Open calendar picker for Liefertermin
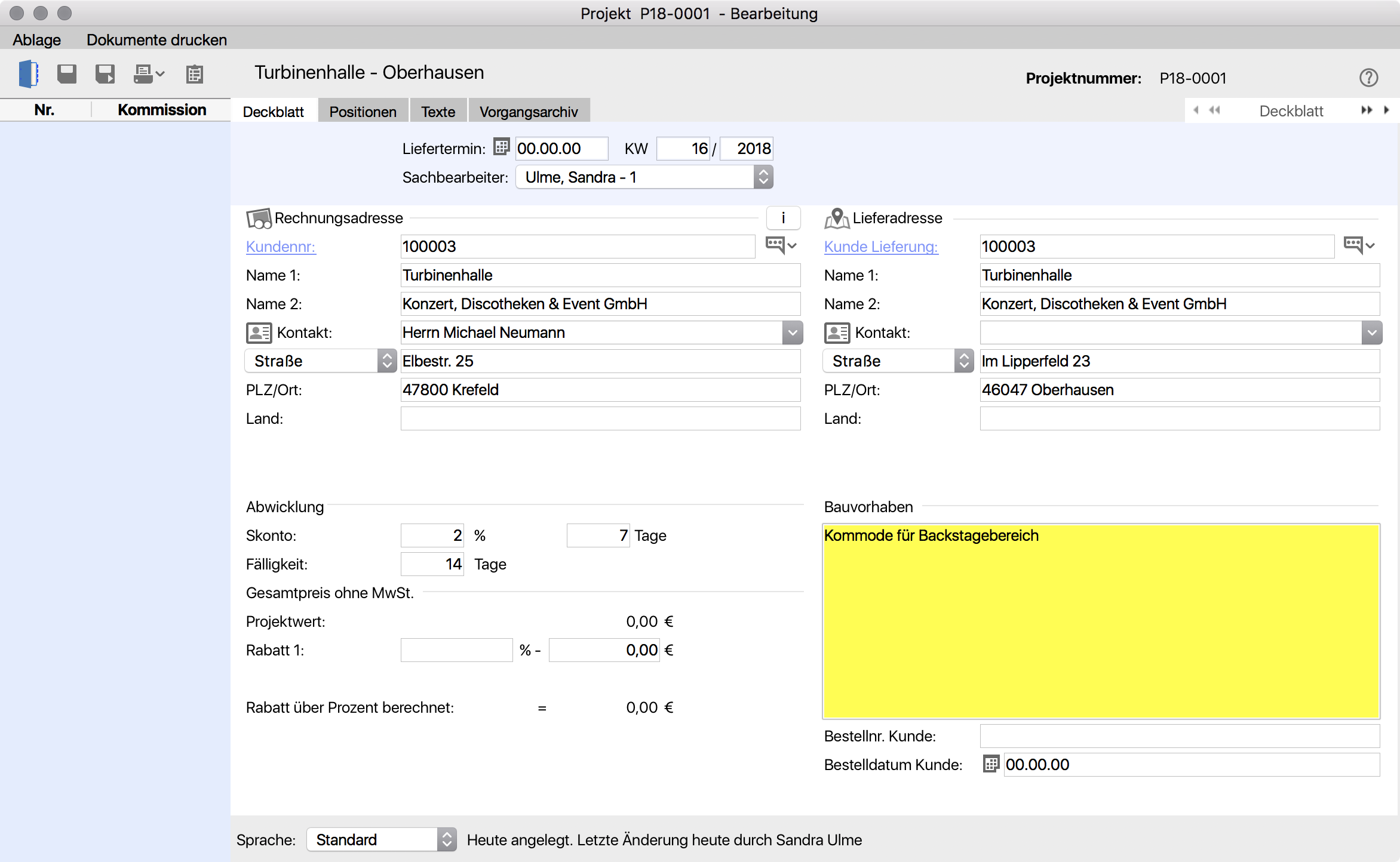1400x862 pixels. 502,147
